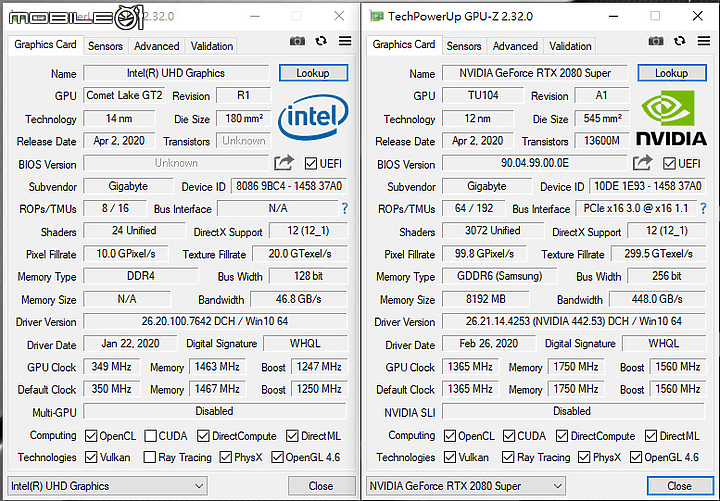The width and height of the screenshot is (720, 501).
Task: Click Device ID field 10DE 1E93
Action: (648, 186)
